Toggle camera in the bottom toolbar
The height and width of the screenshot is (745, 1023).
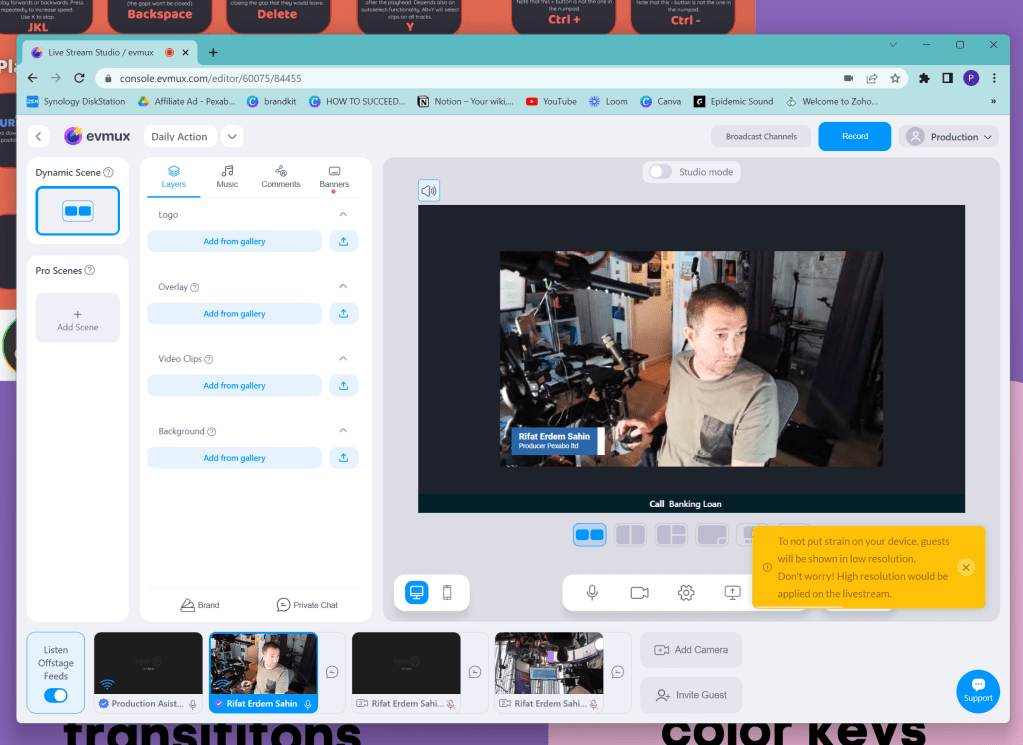coord(639,592)
